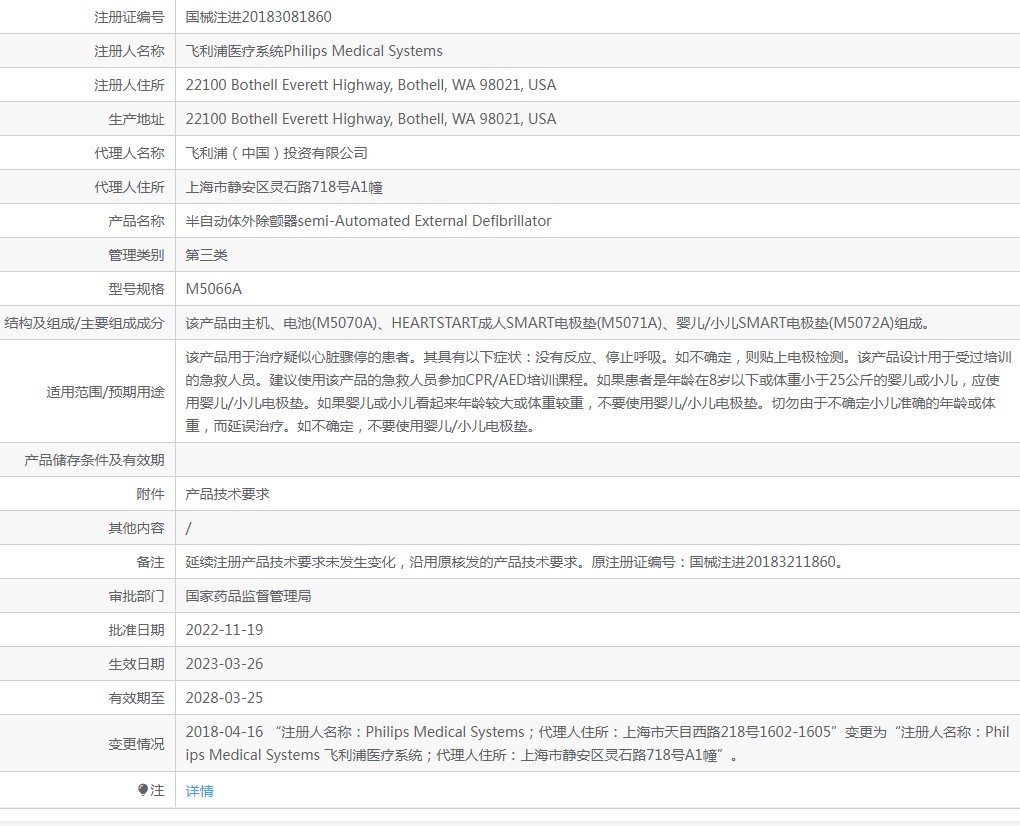This screenshot has height=826, width=1020.
Task: Click the 代理人住所 label
Action: click(129, 187)
